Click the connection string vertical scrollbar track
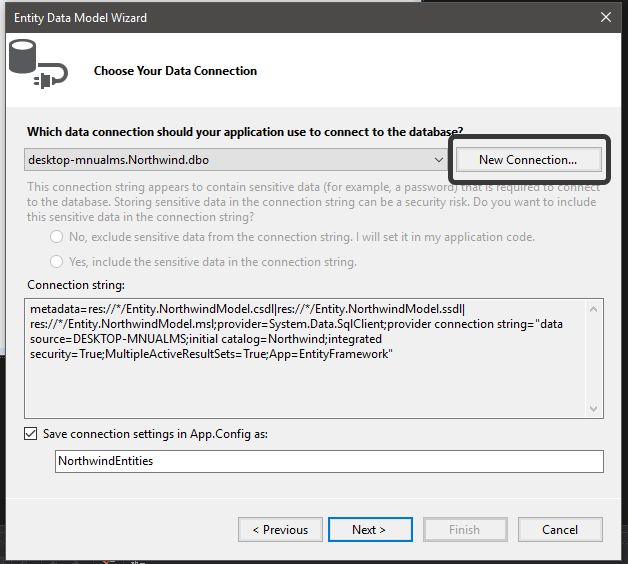The width and height of the screenshot is (628, 564). coord(594,359)
